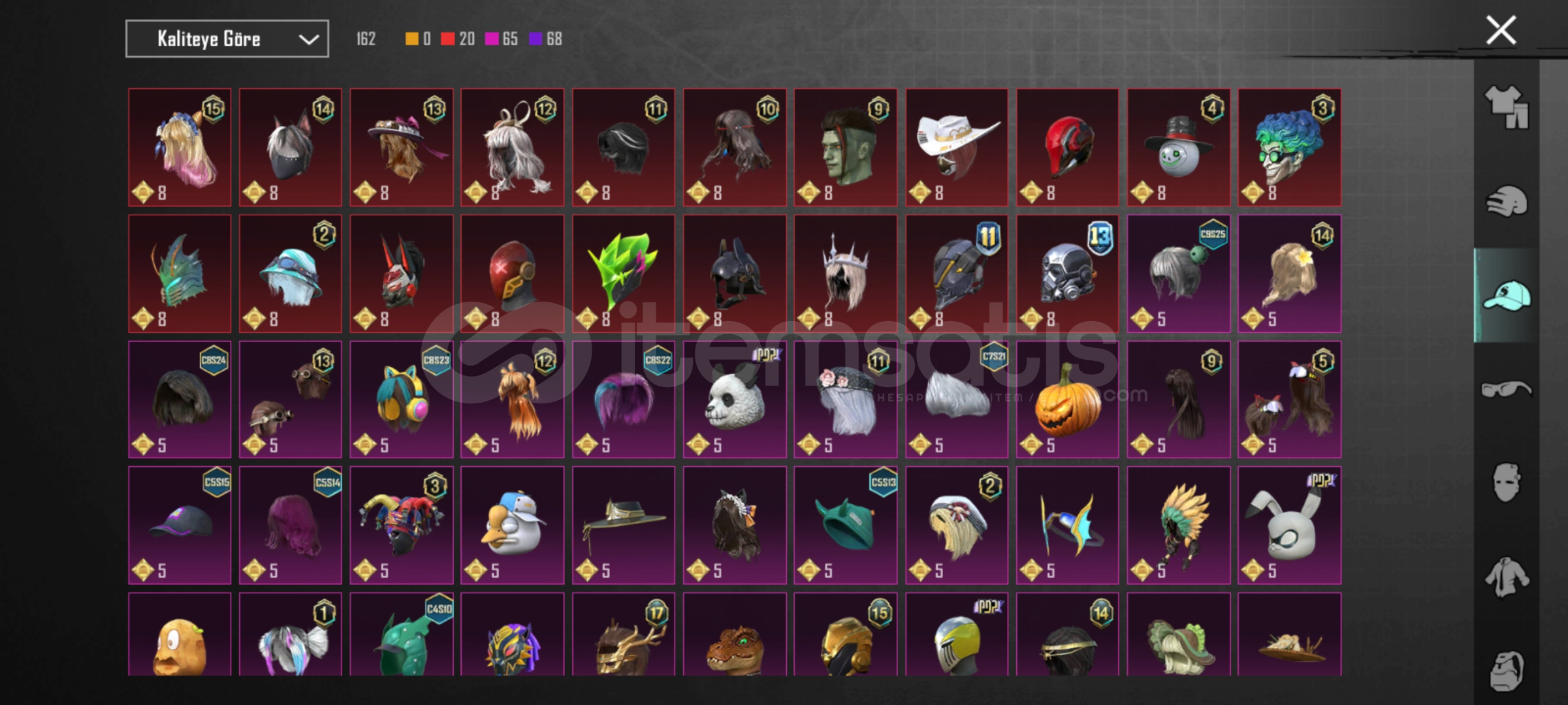Select the purple rarity filter showing 68

545,39
